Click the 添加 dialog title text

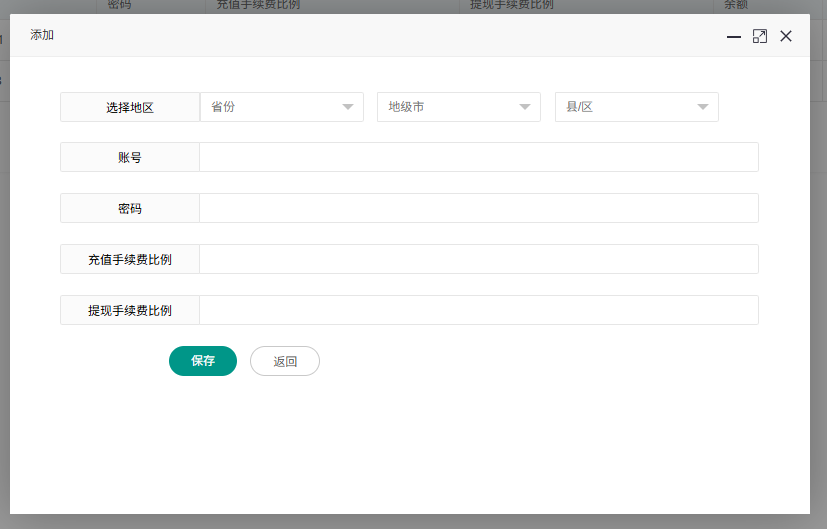[x=42, y=35]
